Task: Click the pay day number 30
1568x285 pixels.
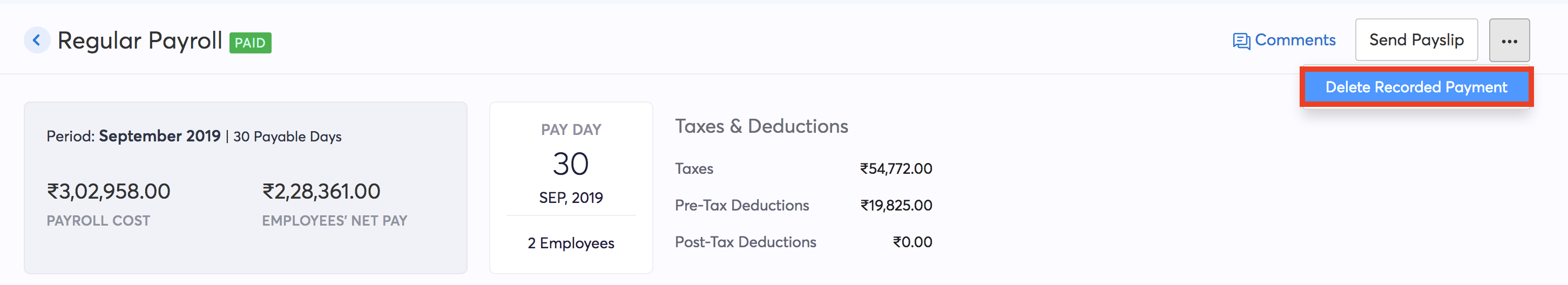Action: (x=570, y=164)
